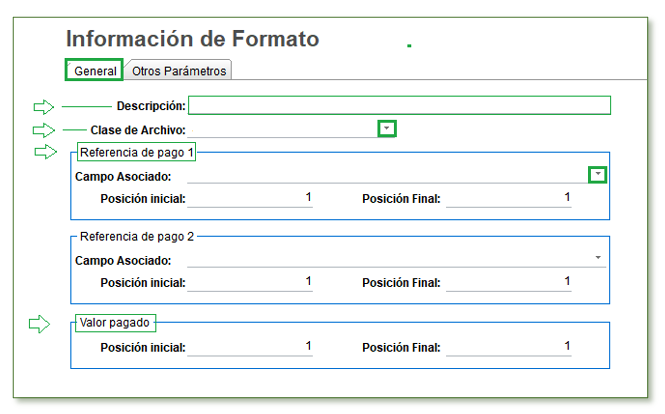This screenshot has width=665, height=414.
Task: Focus the Descripción text field
Action: coord(400,105)
